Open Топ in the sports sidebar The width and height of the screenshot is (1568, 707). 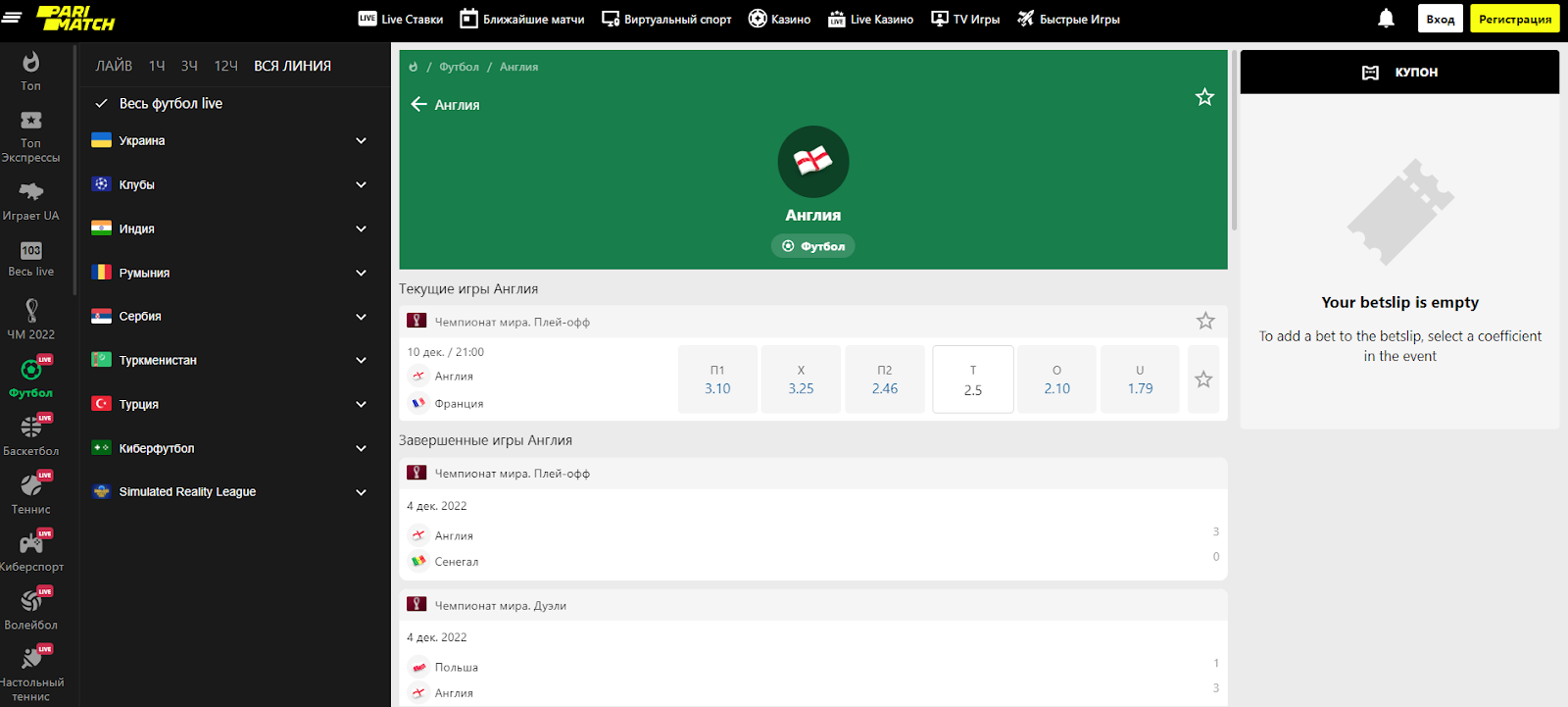31,71
